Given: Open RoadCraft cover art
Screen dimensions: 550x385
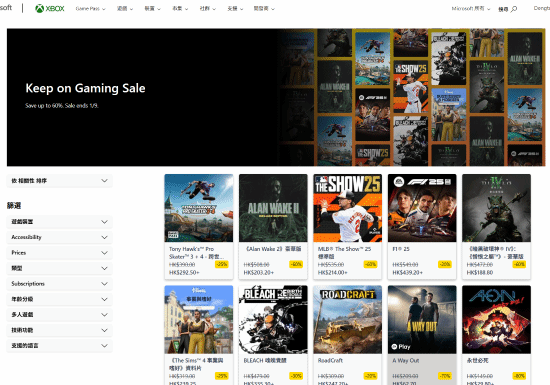Looking at the screenshot, I should [x=348, y=319].
